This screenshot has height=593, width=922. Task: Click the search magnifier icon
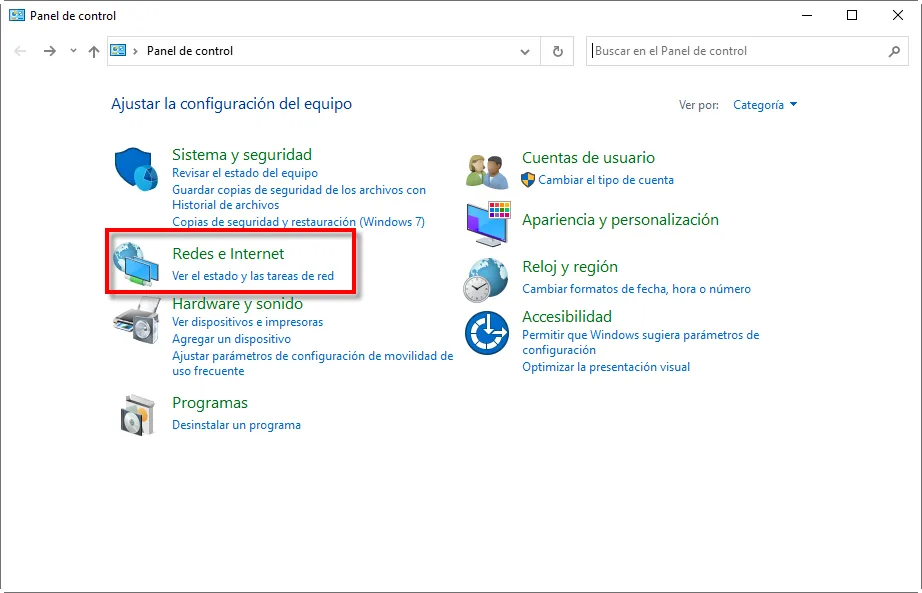point(894,51)
